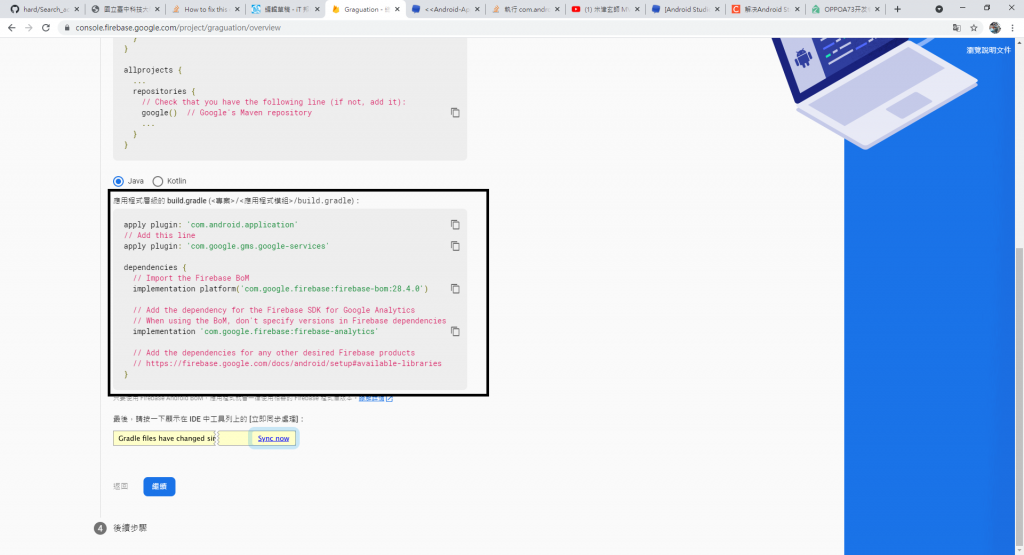Click the round icon beside the new tab button
1024x555 pixels.
pos(938,9)
